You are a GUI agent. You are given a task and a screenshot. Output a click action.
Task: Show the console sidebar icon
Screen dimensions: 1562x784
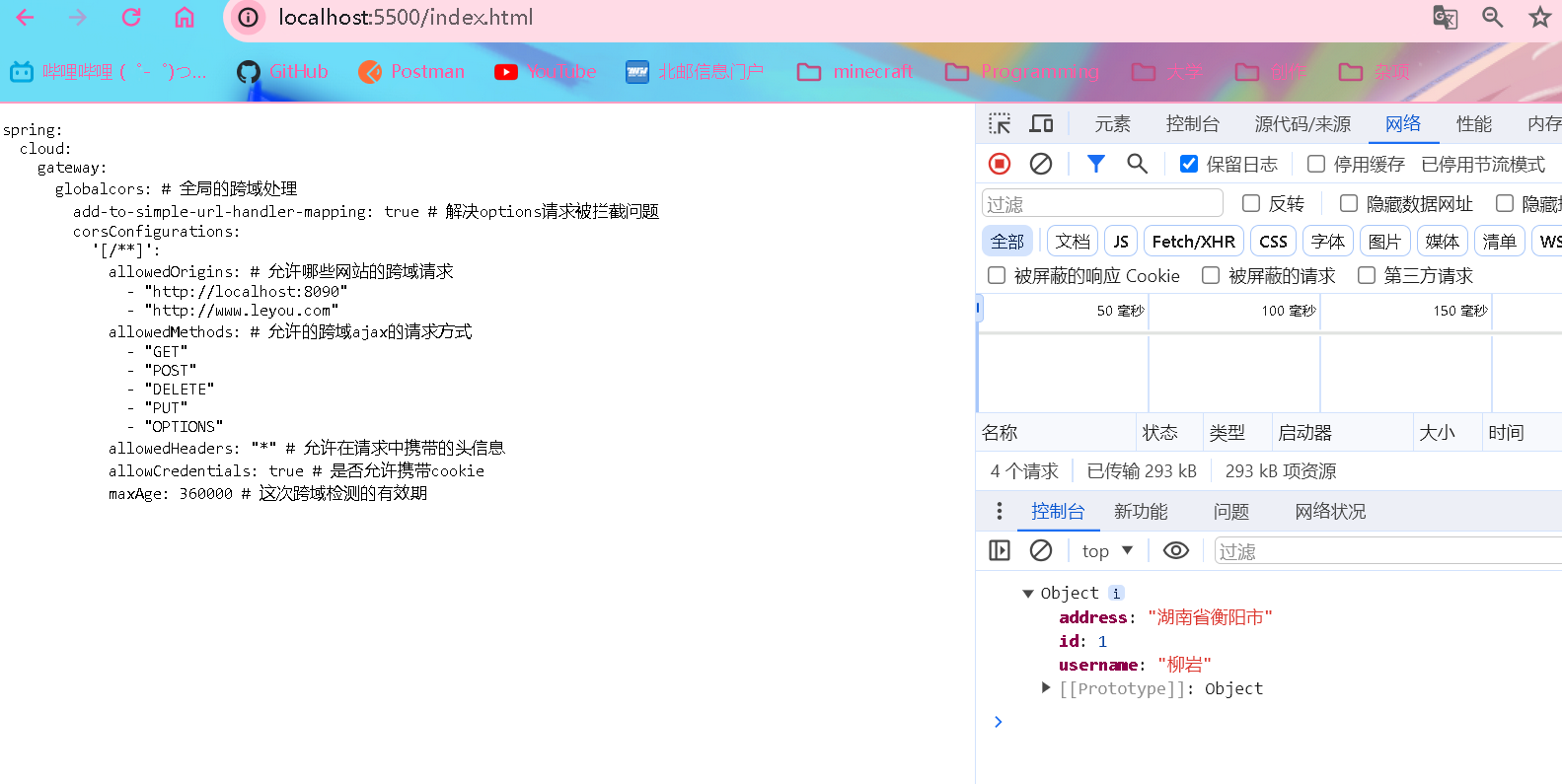(x=1000, y=550)
